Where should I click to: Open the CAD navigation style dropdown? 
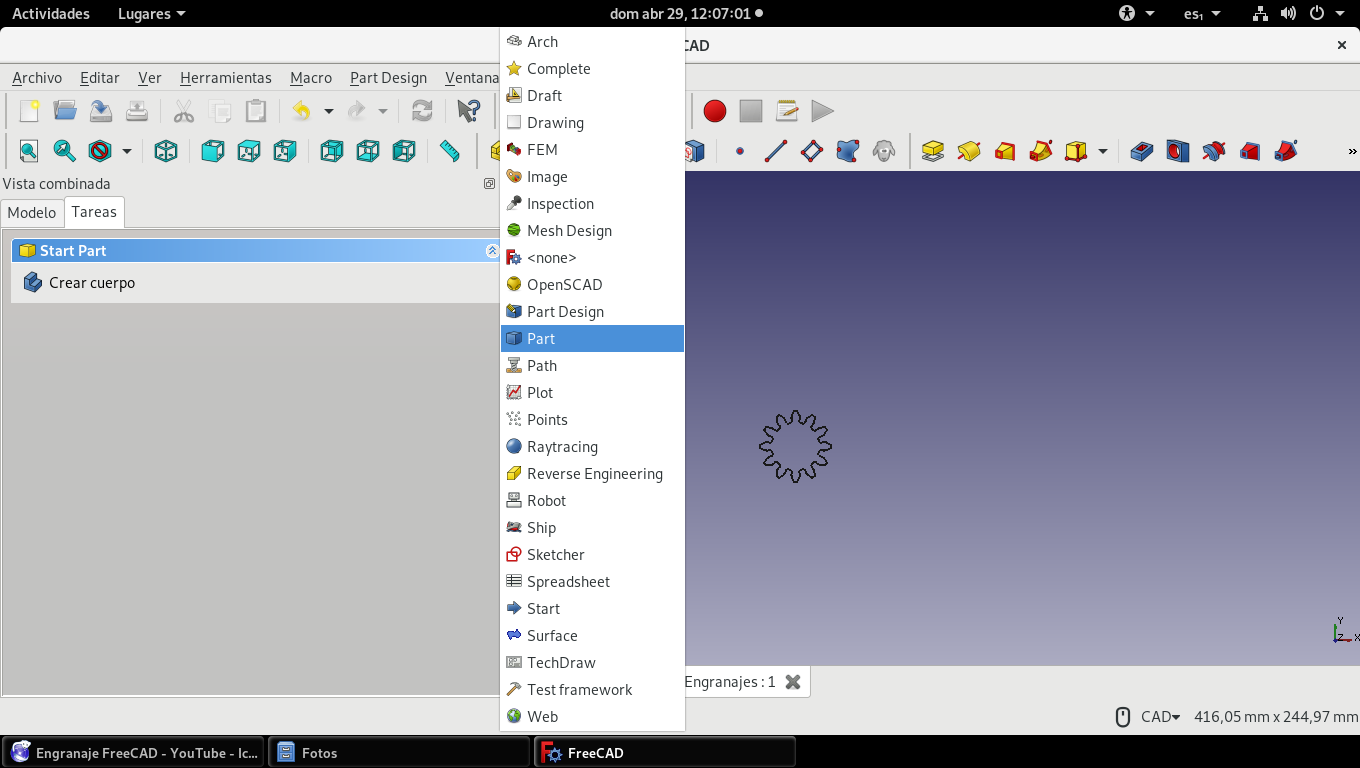[x=1161, y=716]
